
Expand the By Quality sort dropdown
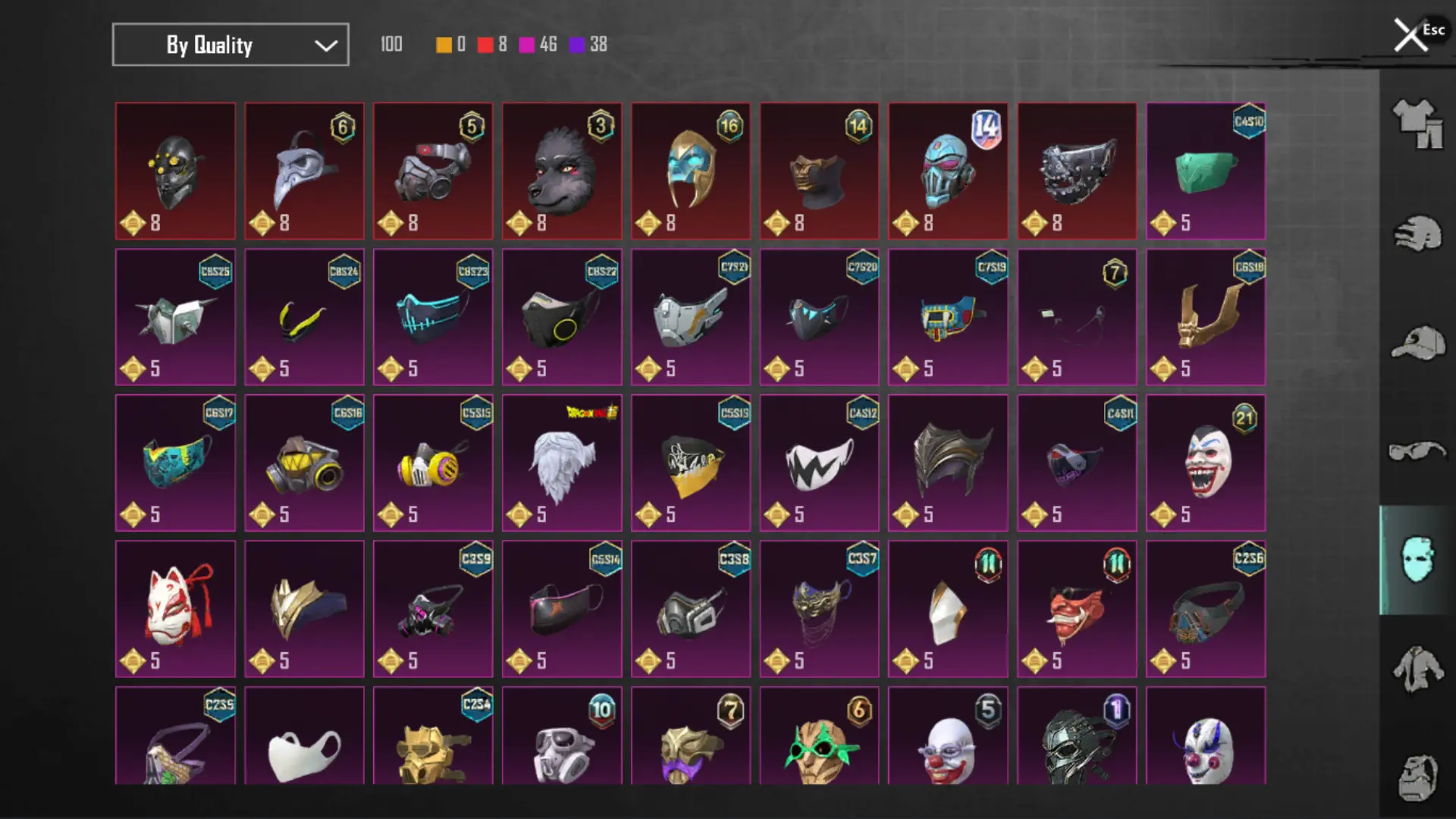tap(231, 45)
